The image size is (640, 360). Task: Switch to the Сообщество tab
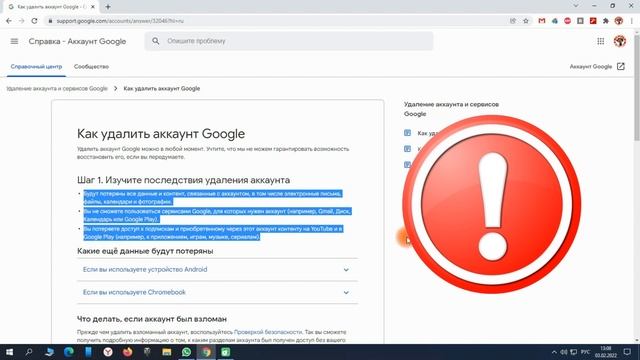click(x=91, y=67)
